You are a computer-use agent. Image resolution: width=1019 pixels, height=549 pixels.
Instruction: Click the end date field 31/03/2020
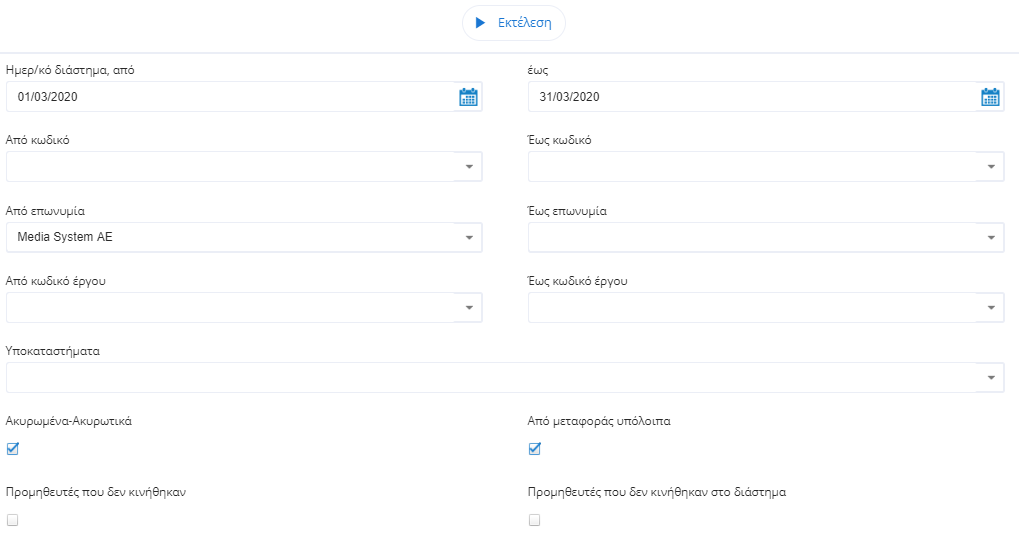click(750, 97)
